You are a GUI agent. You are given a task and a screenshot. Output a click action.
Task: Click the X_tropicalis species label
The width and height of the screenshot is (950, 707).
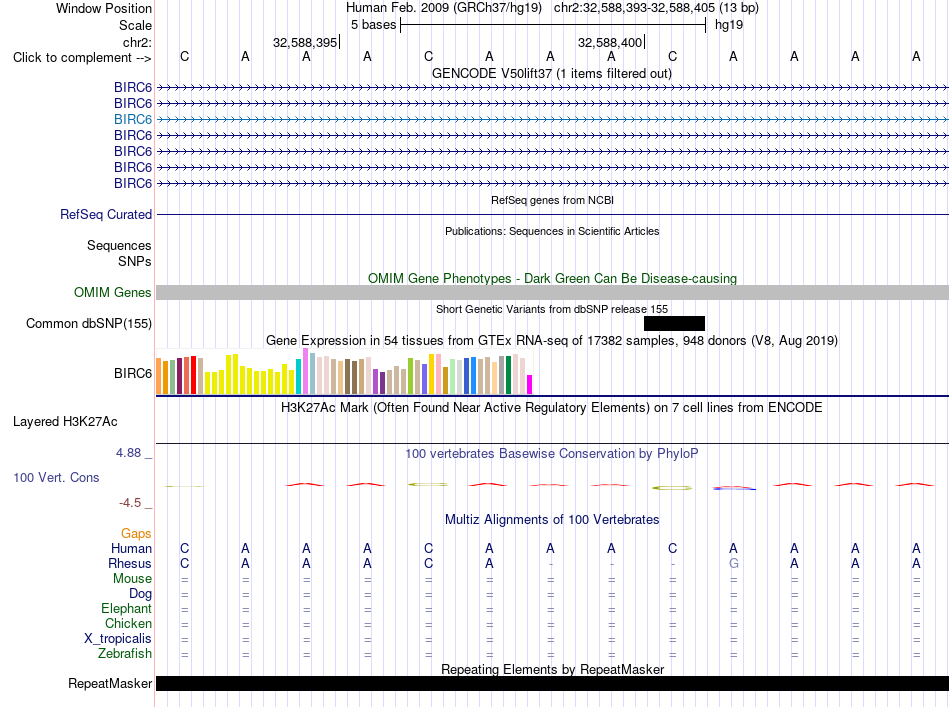pyautogui.click(x=118, y=639)
